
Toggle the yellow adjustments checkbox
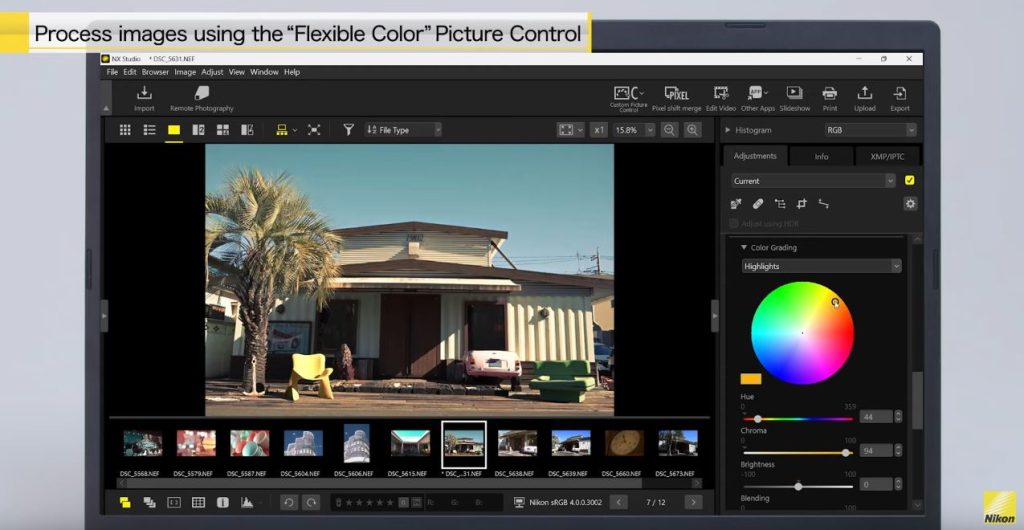point(909,181)
